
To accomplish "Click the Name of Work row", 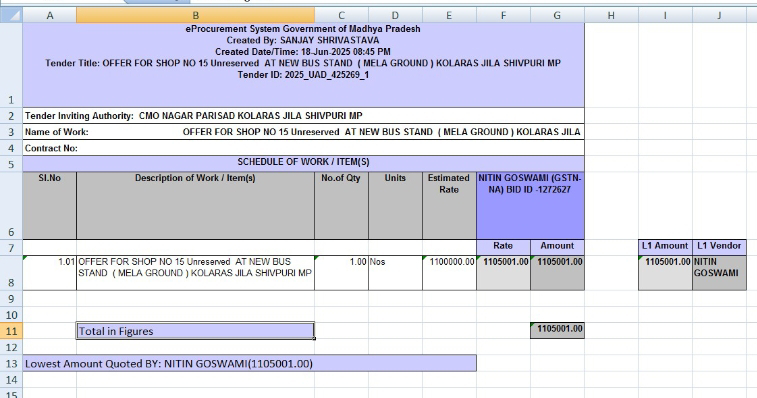I will (x=303, y=132).
